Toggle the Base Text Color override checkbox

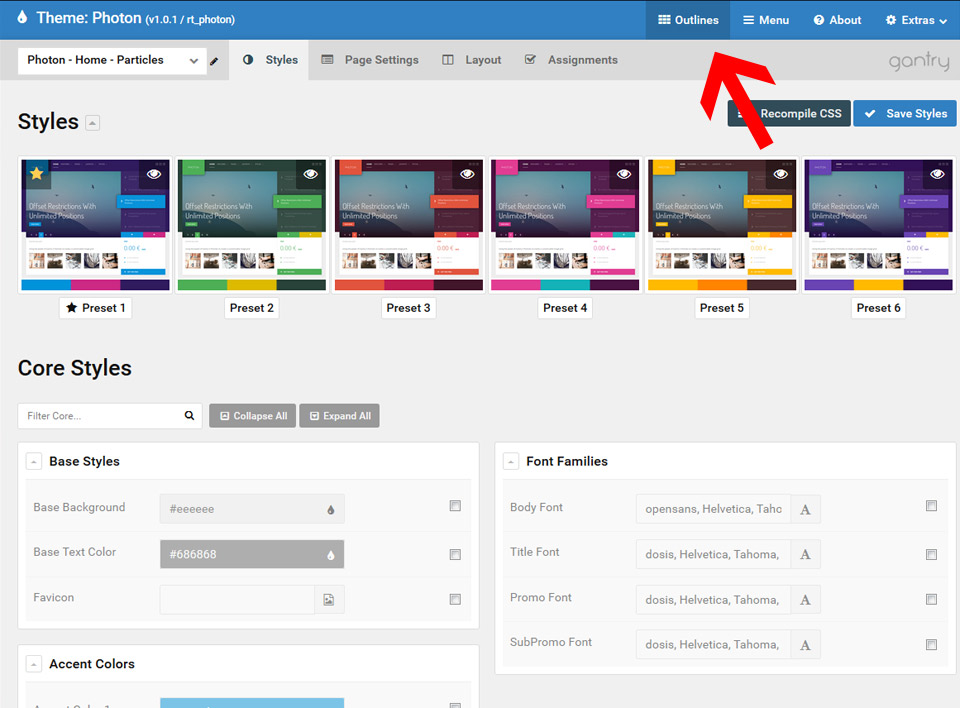455,554
